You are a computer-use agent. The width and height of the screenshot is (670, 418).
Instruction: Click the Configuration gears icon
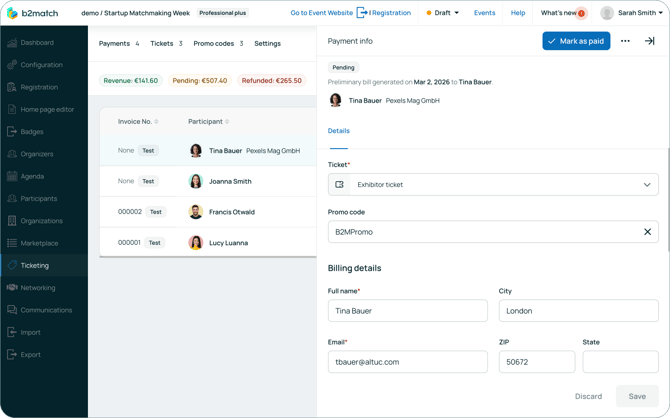(12, 65)
